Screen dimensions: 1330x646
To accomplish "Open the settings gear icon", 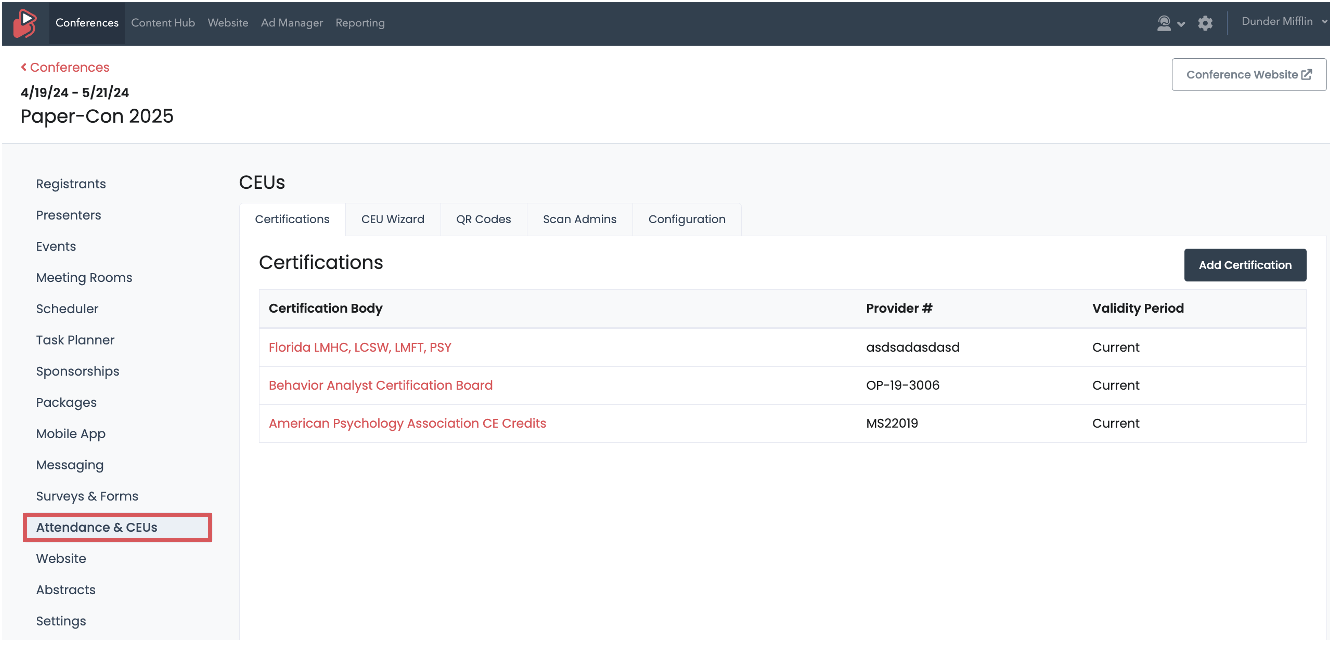I will coord(1205,23).
